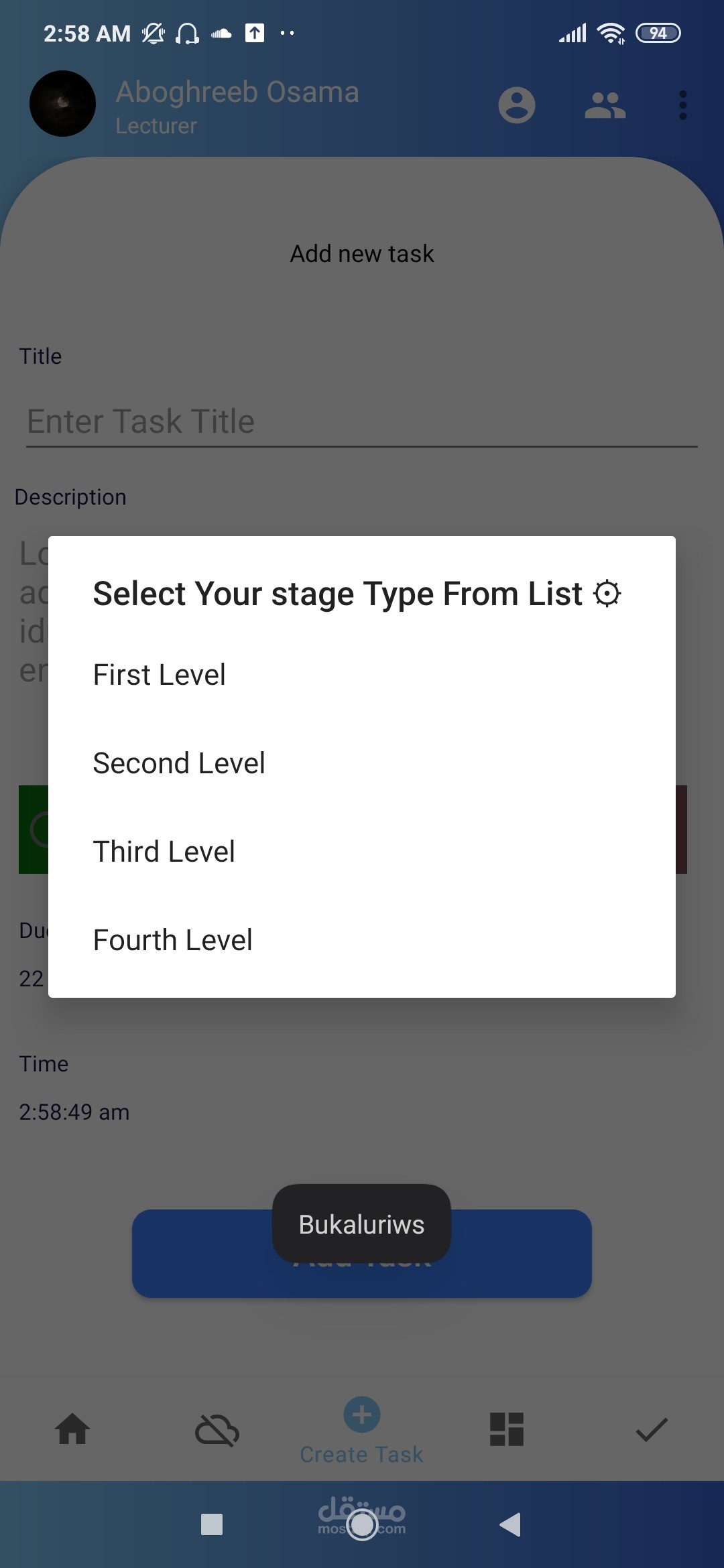Viewport: 724px width, 1568px height.
Task: Tap the home icon in bottom bar
Action: [x=72, y=1429]
